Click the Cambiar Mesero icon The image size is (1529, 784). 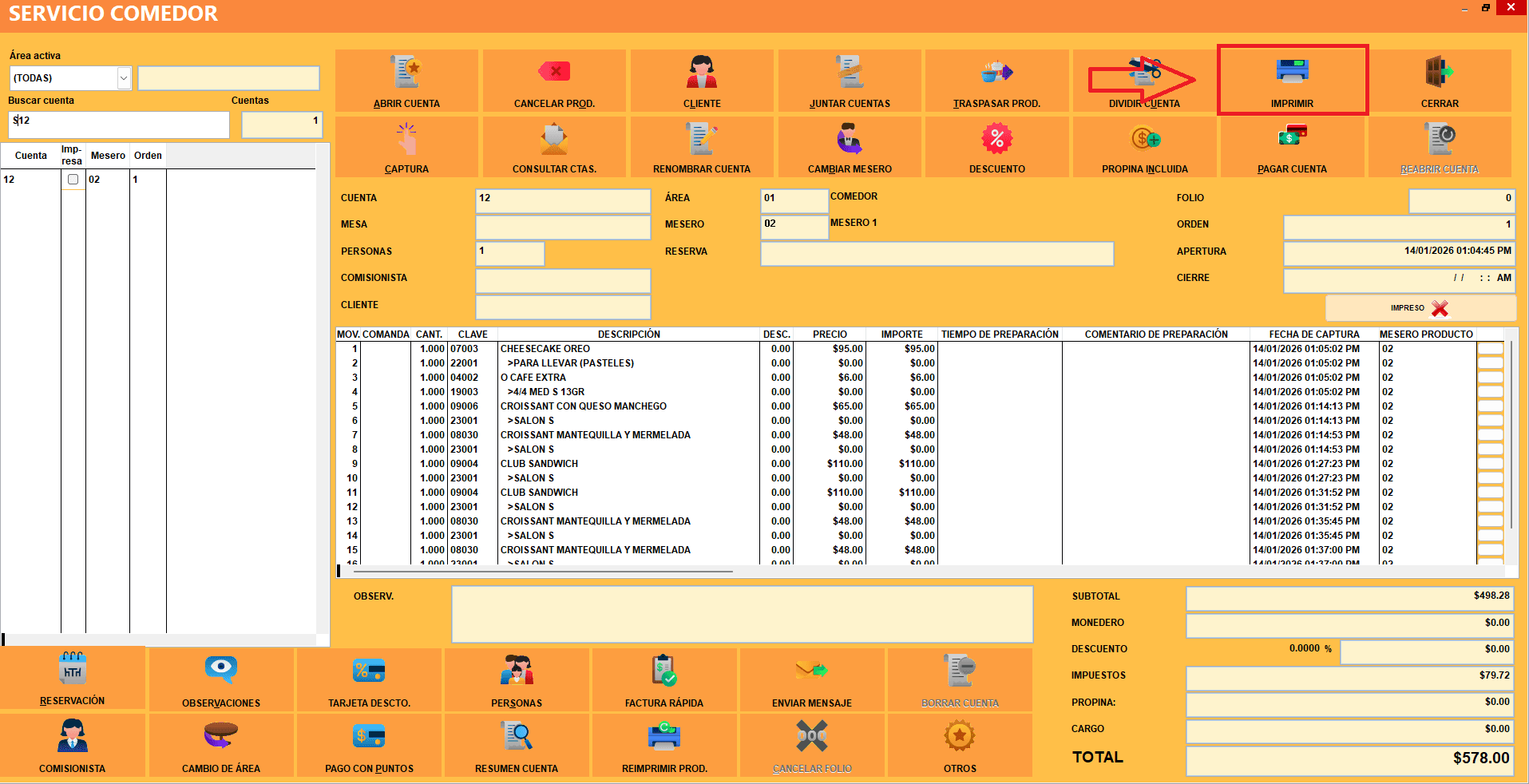[x=849, y=139]
